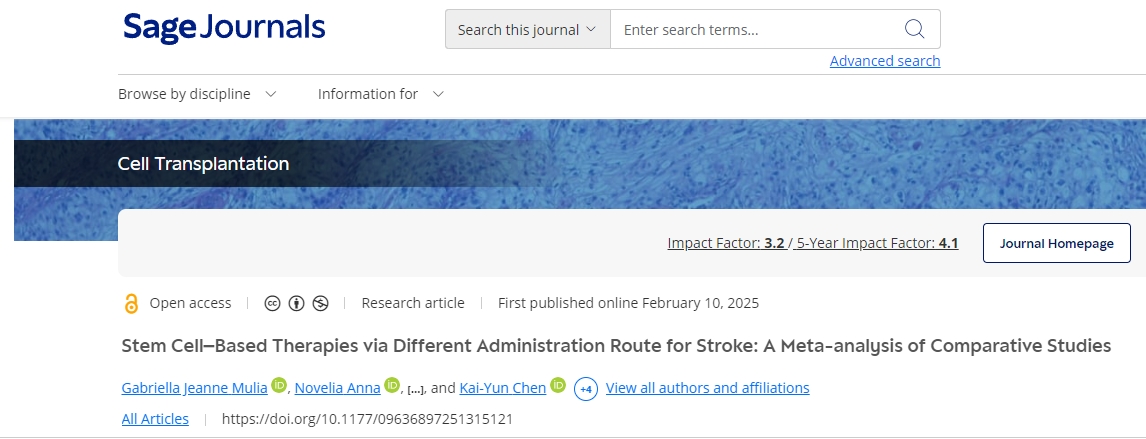This screenshot has width=1146, height=439.
Task: Click the orange open access padlock icon
Action: (131, 304)
